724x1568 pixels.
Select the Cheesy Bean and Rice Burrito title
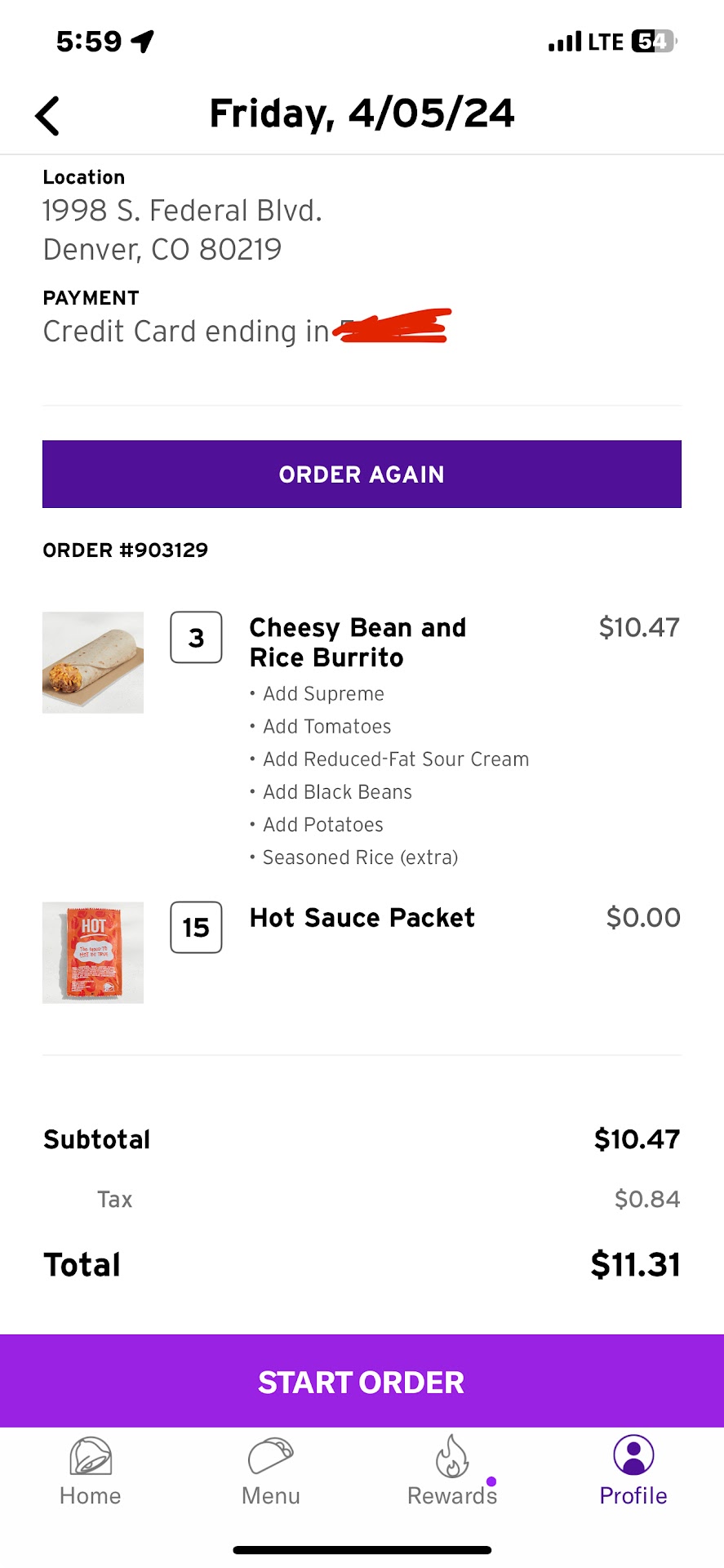(358, 642)
